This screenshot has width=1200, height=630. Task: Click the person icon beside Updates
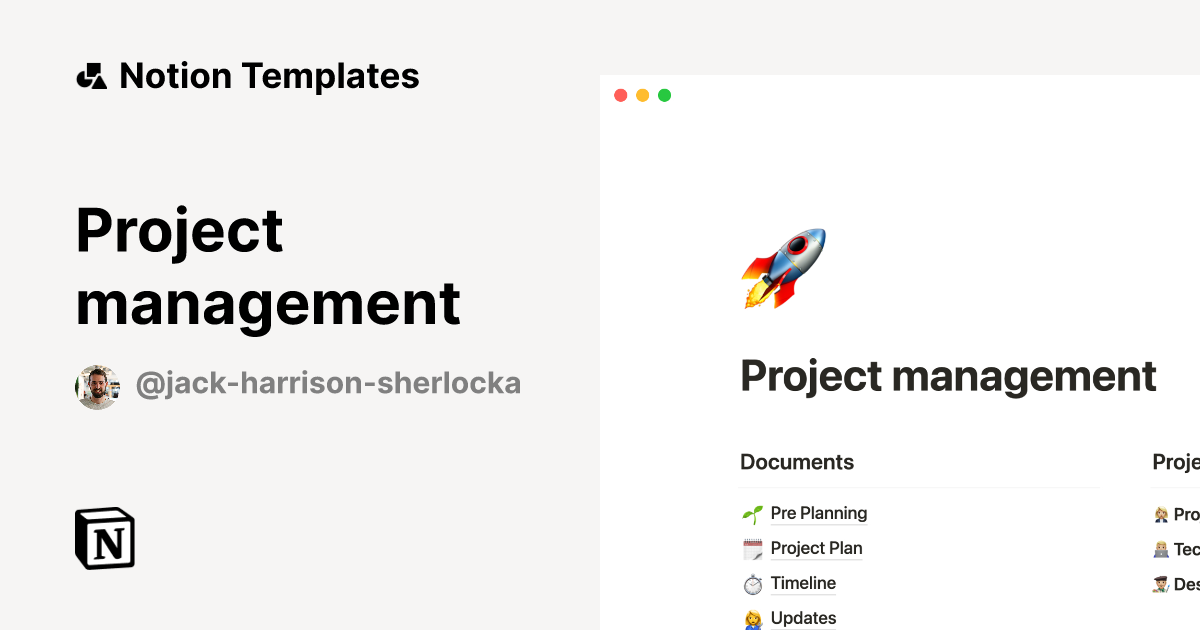[x=752, y=619]
